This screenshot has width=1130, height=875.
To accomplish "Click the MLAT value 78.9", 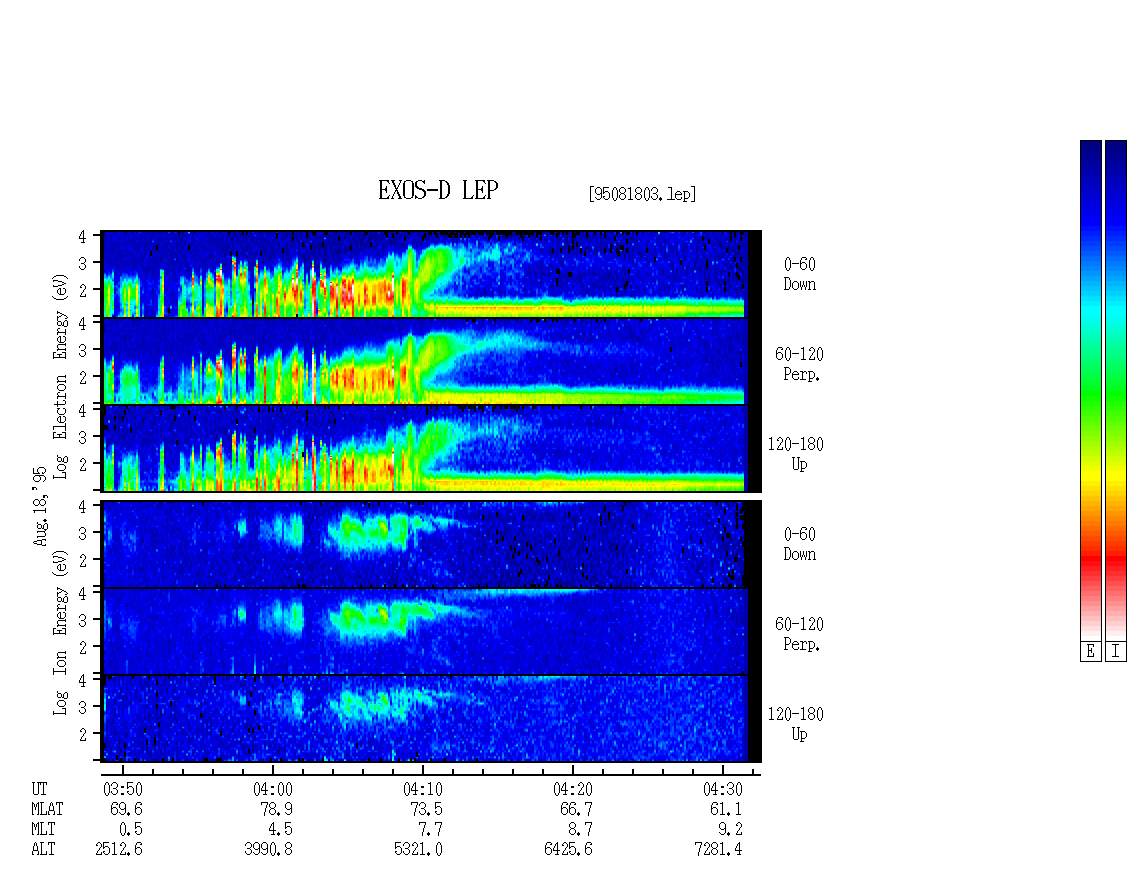I will (x=277, y=809).
